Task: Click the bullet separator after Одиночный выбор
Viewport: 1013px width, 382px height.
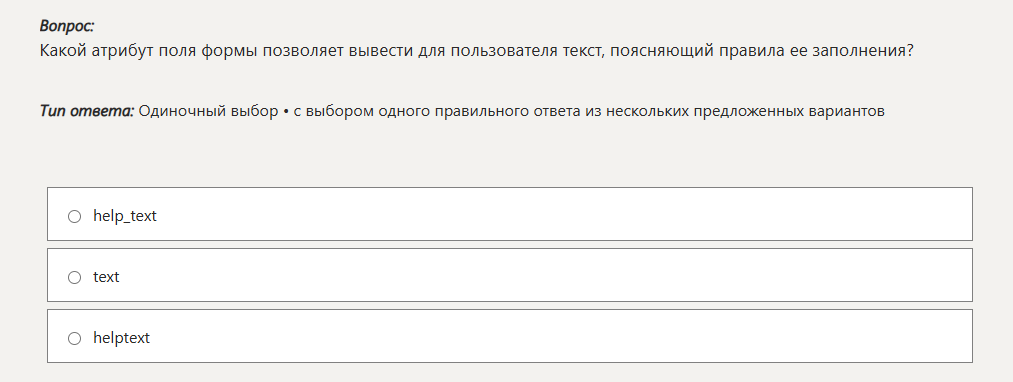Action: pos(286,111)
